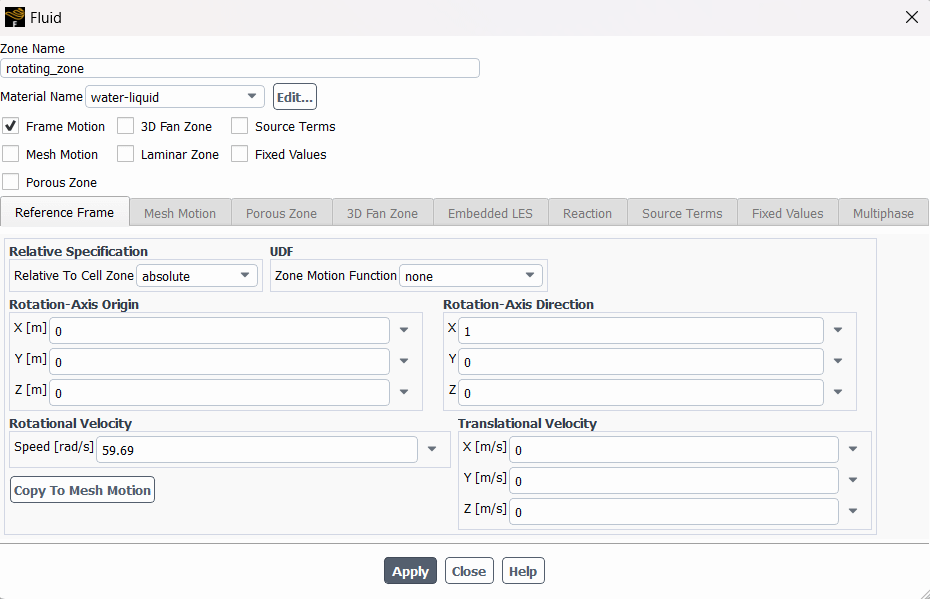Click the Rotation-Axis Origin X arrow
Screen dimensions: 930x599
pyautogui.click(x=404, y=330)
